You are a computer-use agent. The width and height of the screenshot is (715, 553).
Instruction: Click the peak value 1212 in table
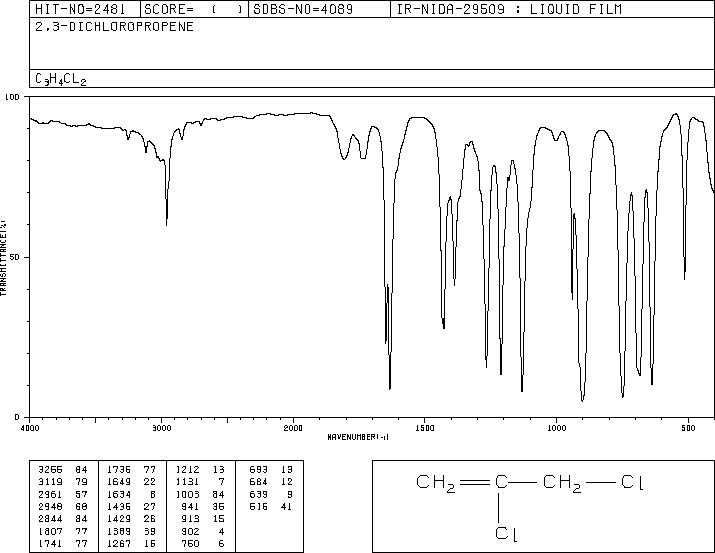187,470
